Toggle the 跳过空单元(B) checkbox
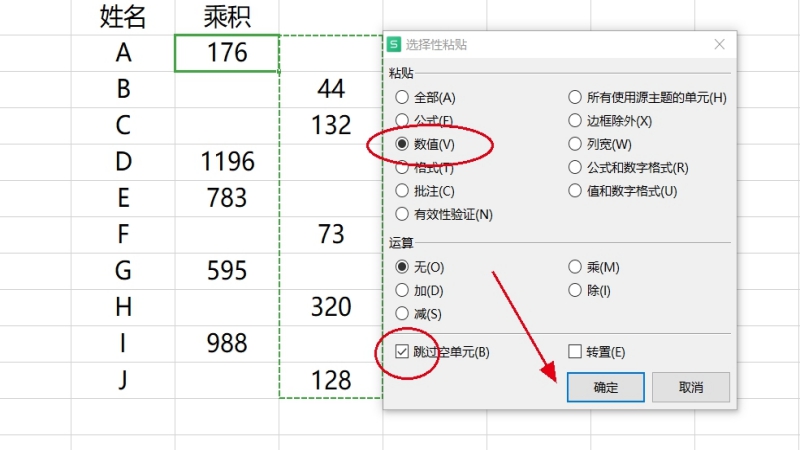The width and height of the screenshot is (800, 450). coord(403,352)
